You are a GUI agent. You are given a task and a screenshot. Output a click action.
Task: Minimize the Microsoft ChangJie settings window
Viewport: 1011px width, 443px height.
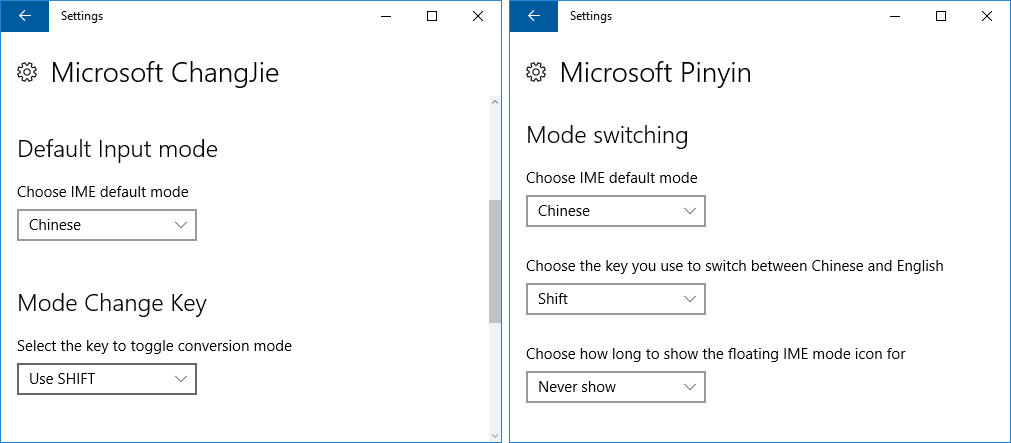pyautogui.click(x=386, y=16)
